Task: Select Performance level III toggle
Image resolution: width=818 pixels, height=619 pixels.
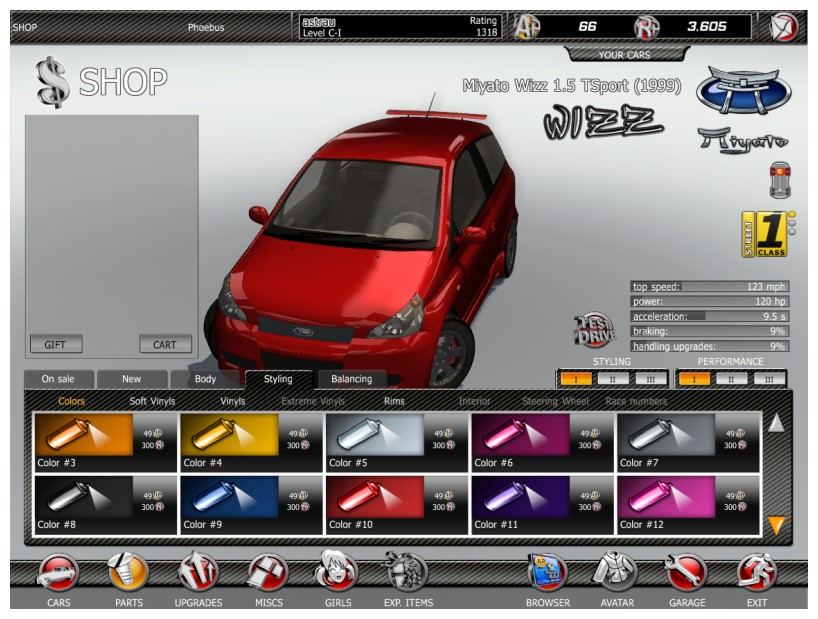Action: tap(767, 379)
